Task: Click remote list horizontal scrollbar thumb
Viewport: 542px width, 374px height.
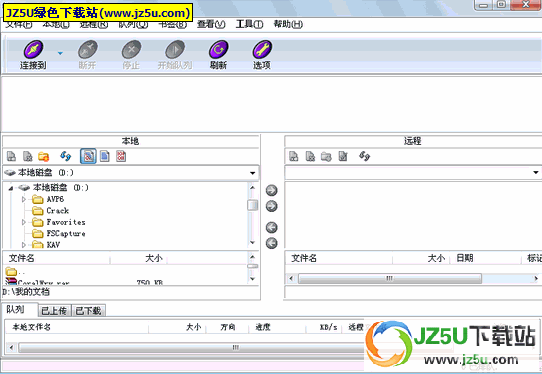Action: pyautogui.click(x=390, y=278)
